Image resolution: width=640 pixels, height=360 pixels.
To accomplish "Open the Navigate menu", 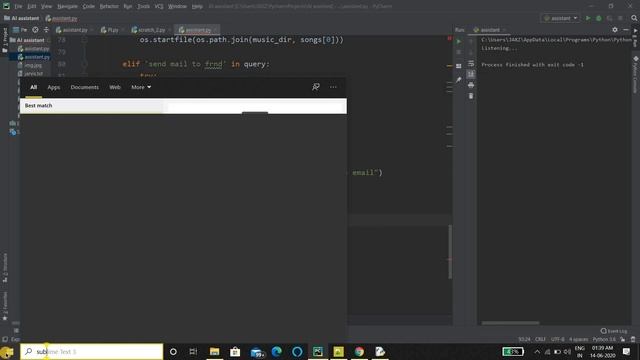I will (67, 7).
